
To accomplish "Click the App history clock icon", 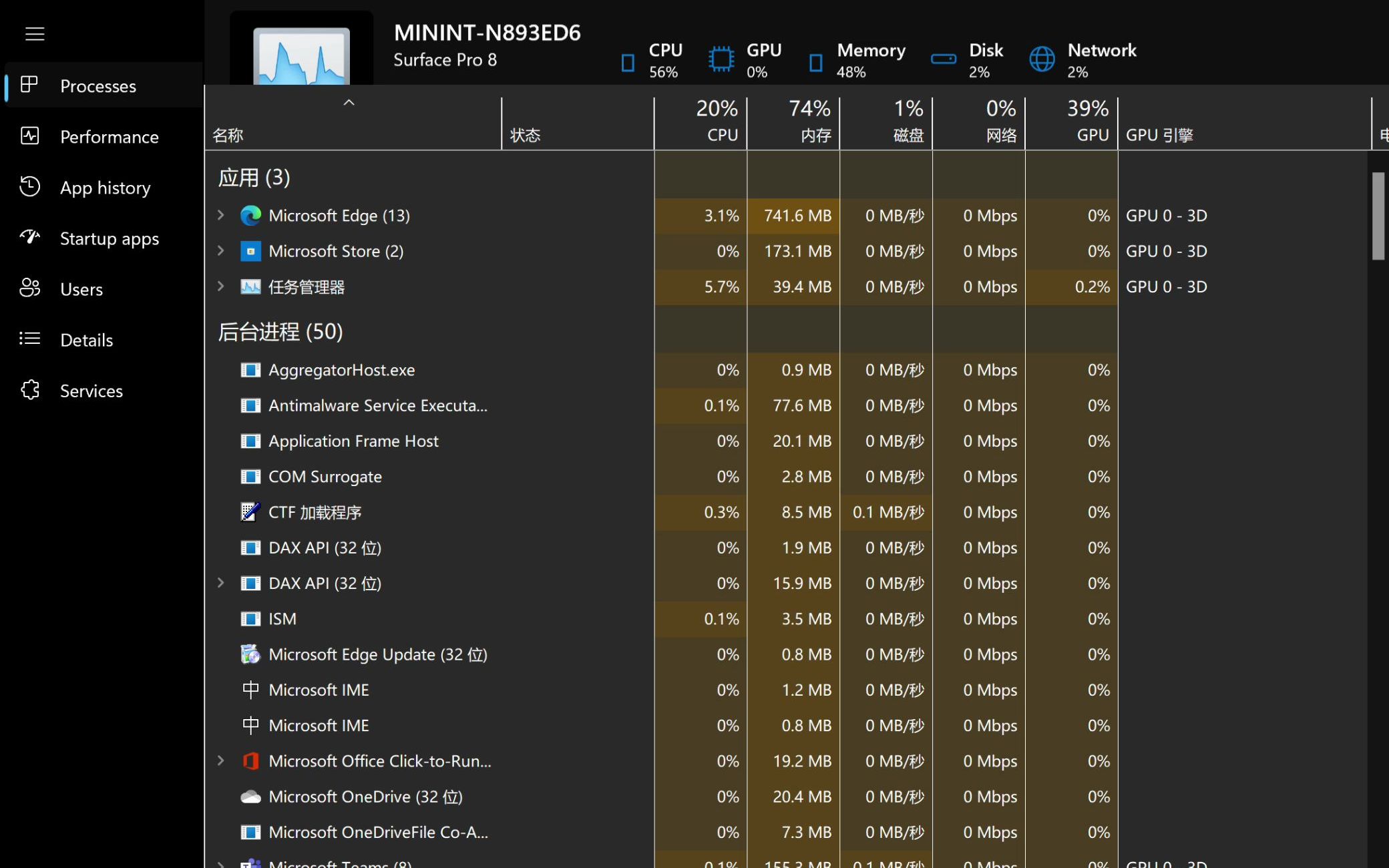I will click(x=30, y=187).
